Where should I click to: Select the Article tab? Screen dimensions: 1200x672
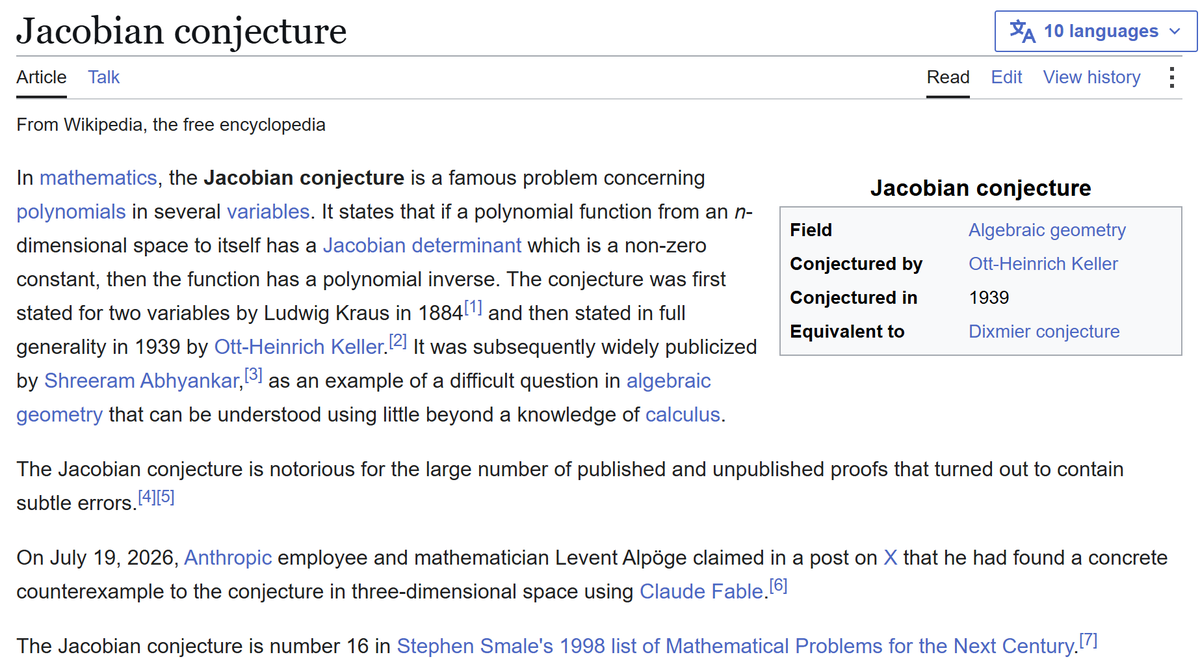[x=42, y=77]
